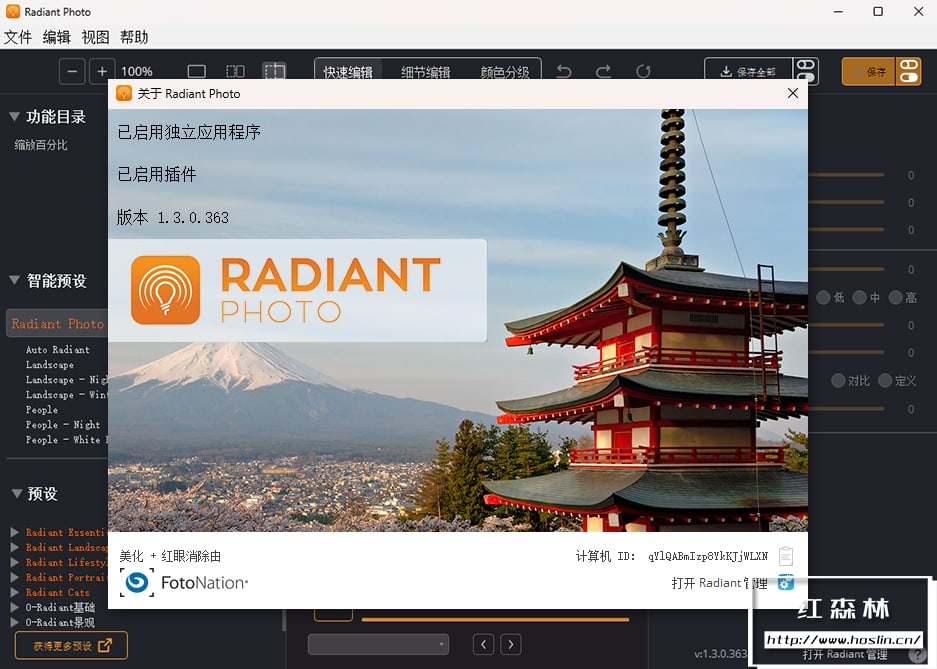Click the undo arrow icon
Image resolution: width=937 pixels, height=669 pixels.
pos(564,72)
